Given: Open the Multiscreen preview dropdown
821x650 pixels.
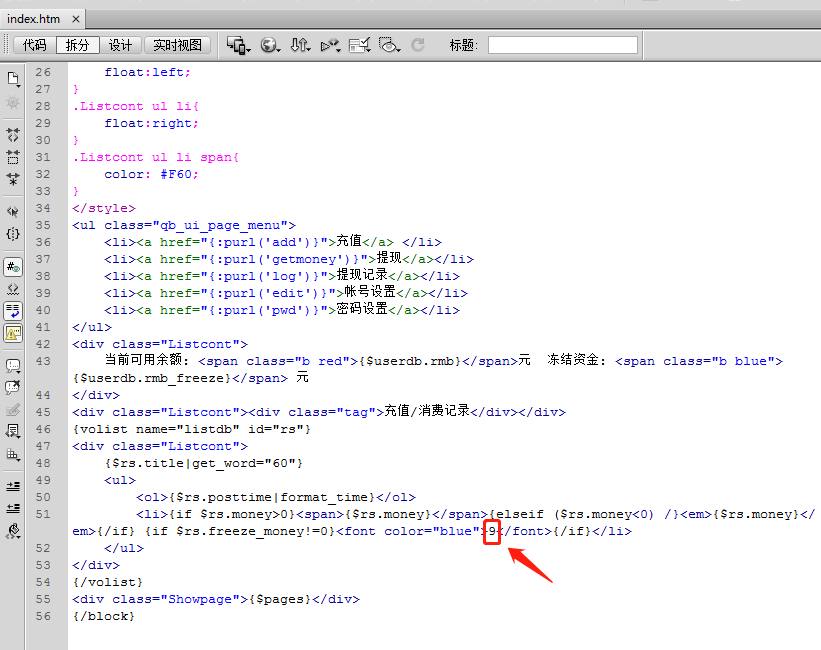Looking at the screenshot, I should 237,45.
